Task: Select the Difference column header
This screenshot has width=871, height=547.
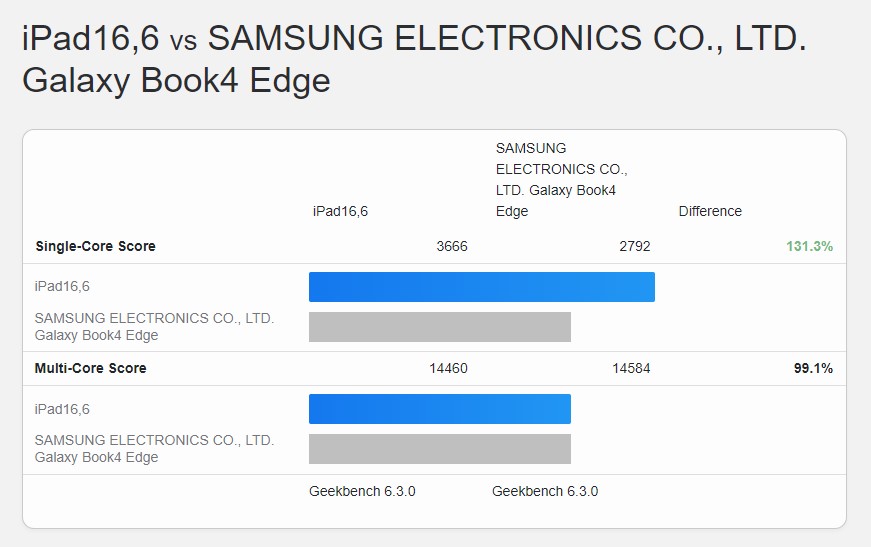Action: point(710,211)
